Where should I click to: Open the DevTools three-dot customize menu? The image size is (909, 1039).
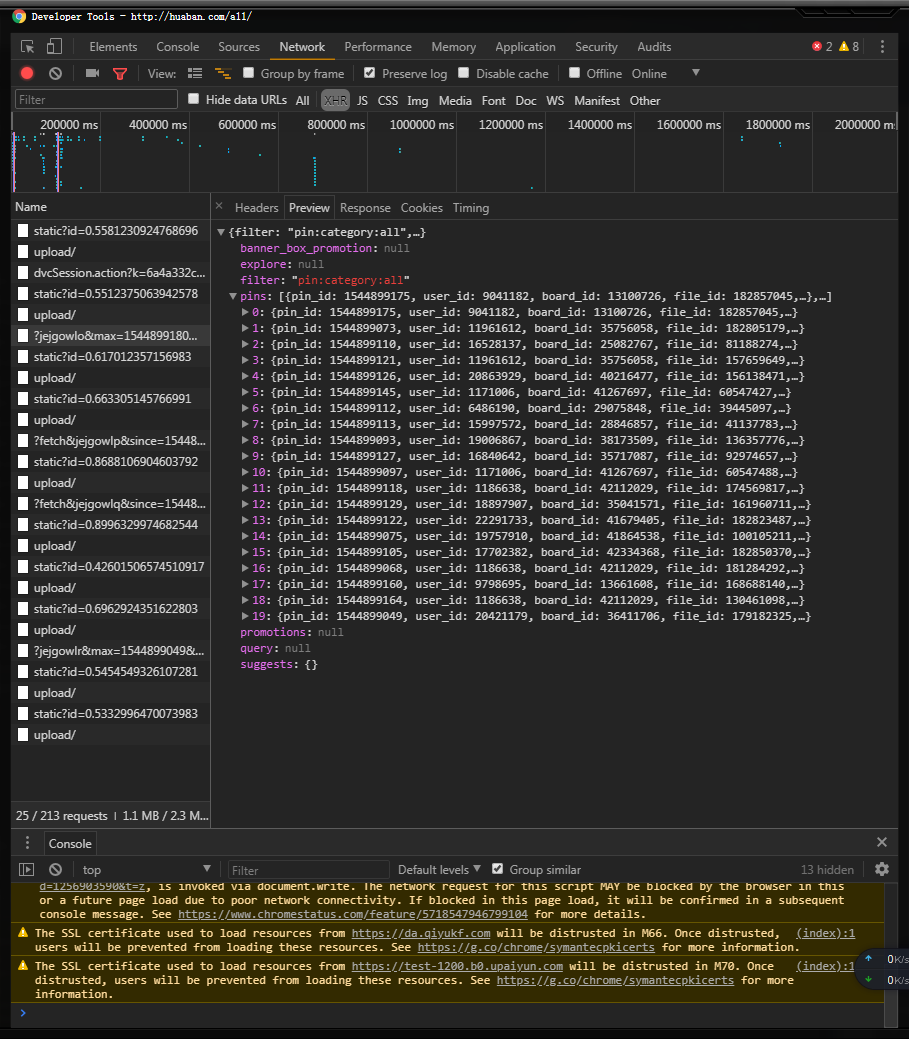click(x=882, y=47)
